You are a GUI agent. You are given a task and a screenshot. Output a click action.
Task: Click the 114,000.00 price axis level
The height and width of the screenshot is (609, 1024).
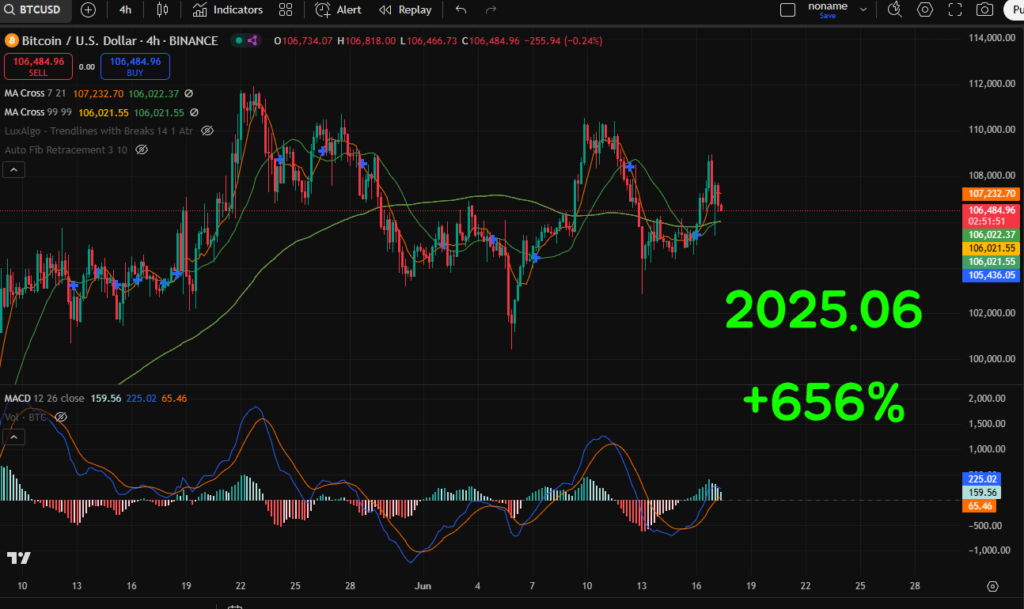click(992, 37)
